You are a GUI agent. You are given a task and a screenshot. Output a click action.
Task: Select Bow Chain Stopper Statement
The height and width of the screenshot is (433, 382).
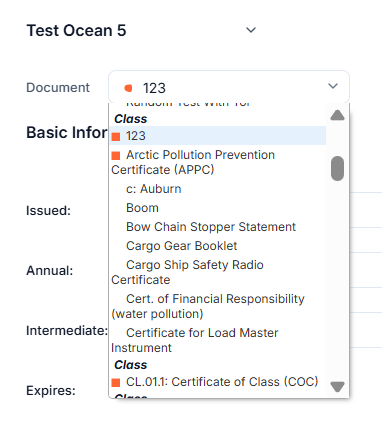218,227
